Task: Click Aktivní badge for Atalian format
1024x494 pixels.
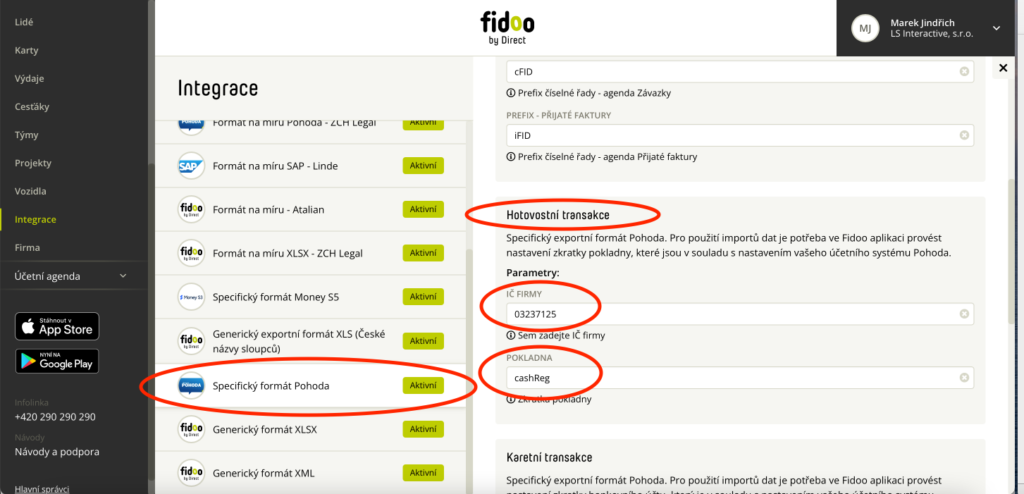Action: coord(423,210)
